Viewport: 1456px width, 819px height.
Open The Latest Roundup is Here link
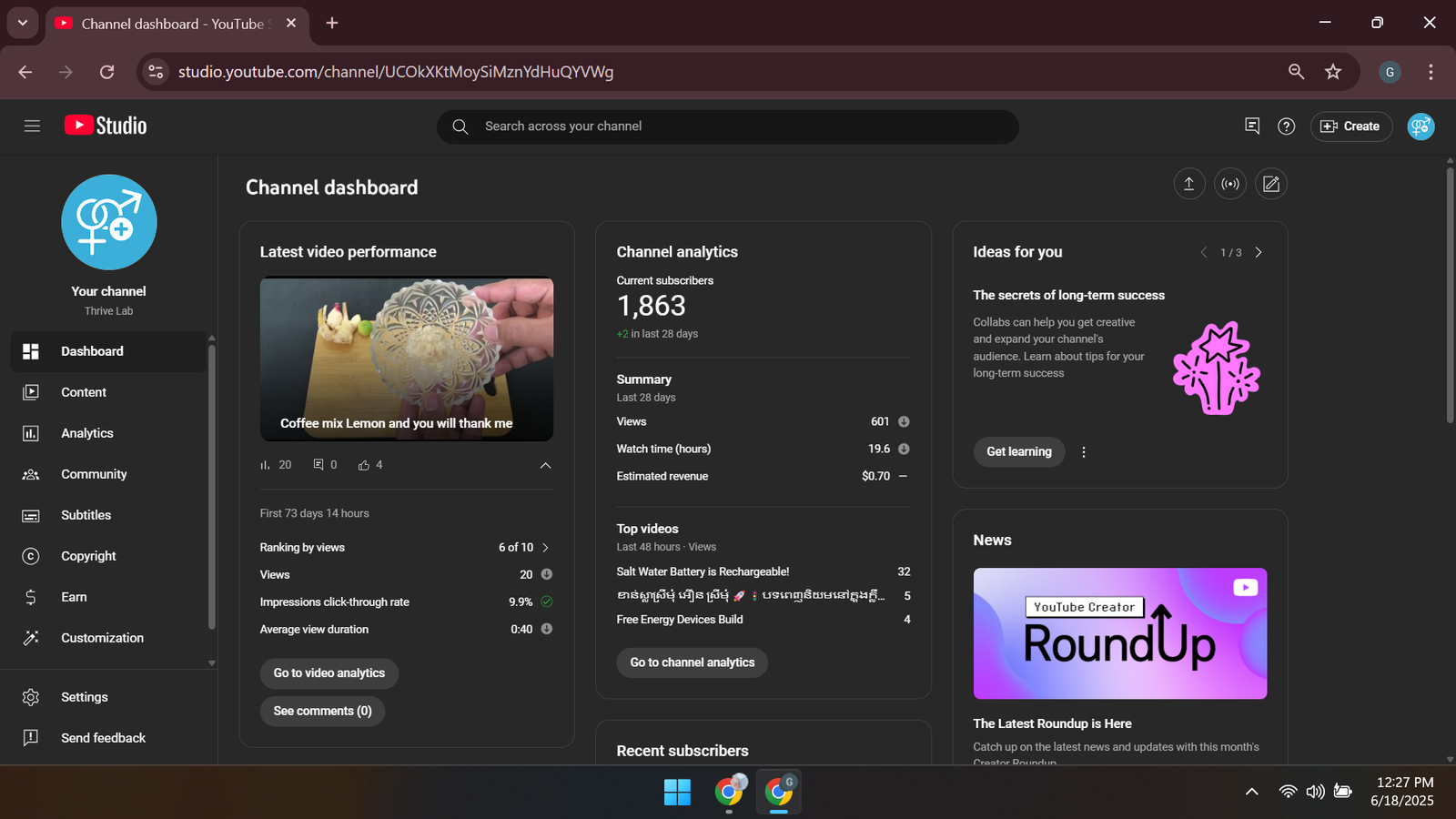[1053, 723]
